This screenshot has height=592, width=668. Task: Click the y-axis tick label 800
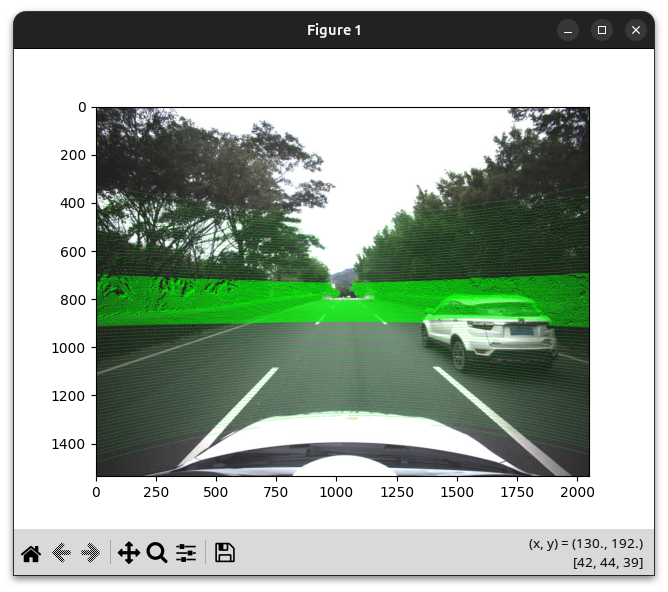tap(74, 299)
